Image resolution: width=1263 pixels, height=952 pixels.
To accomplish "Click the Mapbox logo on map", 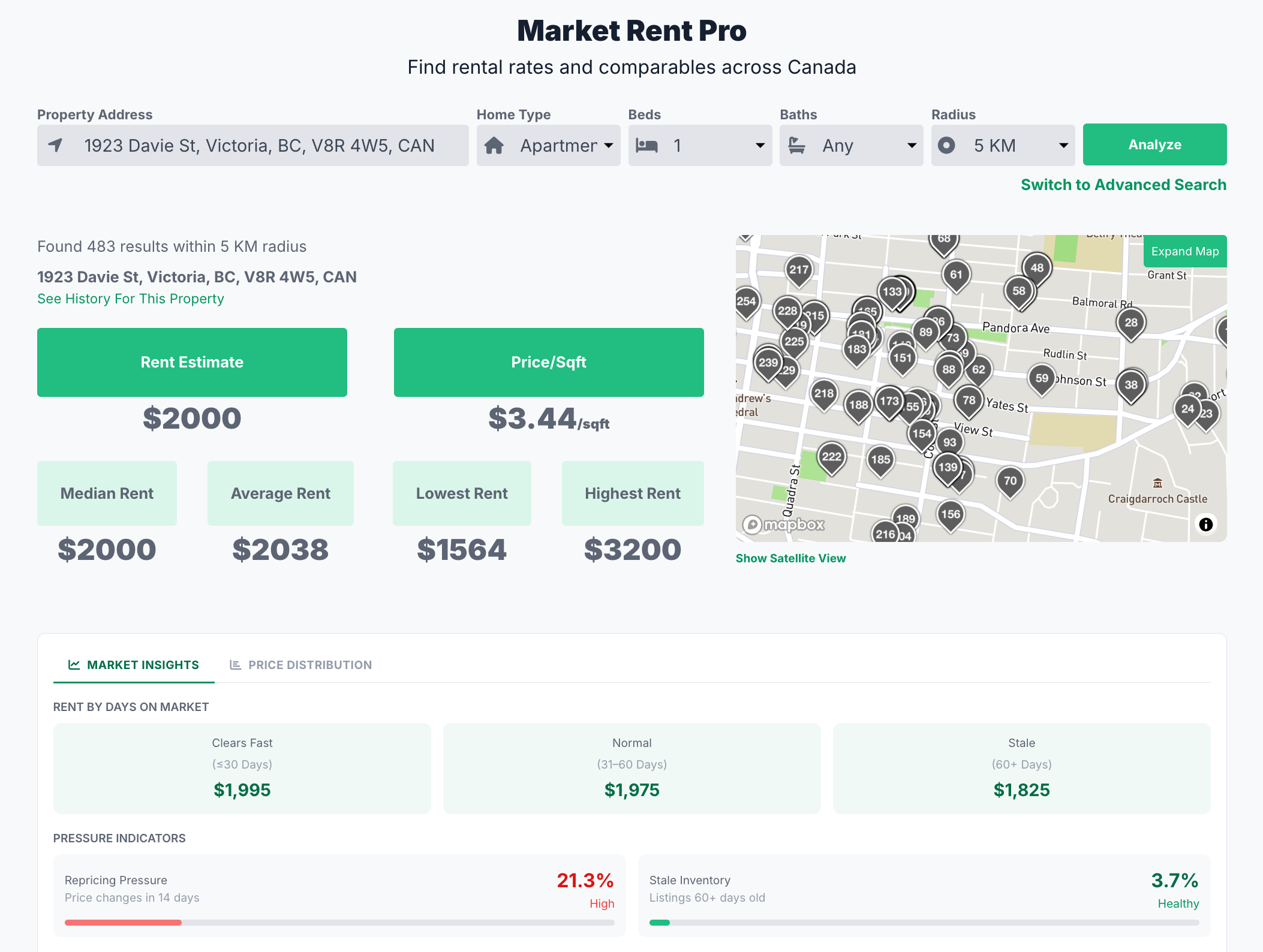I will click(784, 525).
